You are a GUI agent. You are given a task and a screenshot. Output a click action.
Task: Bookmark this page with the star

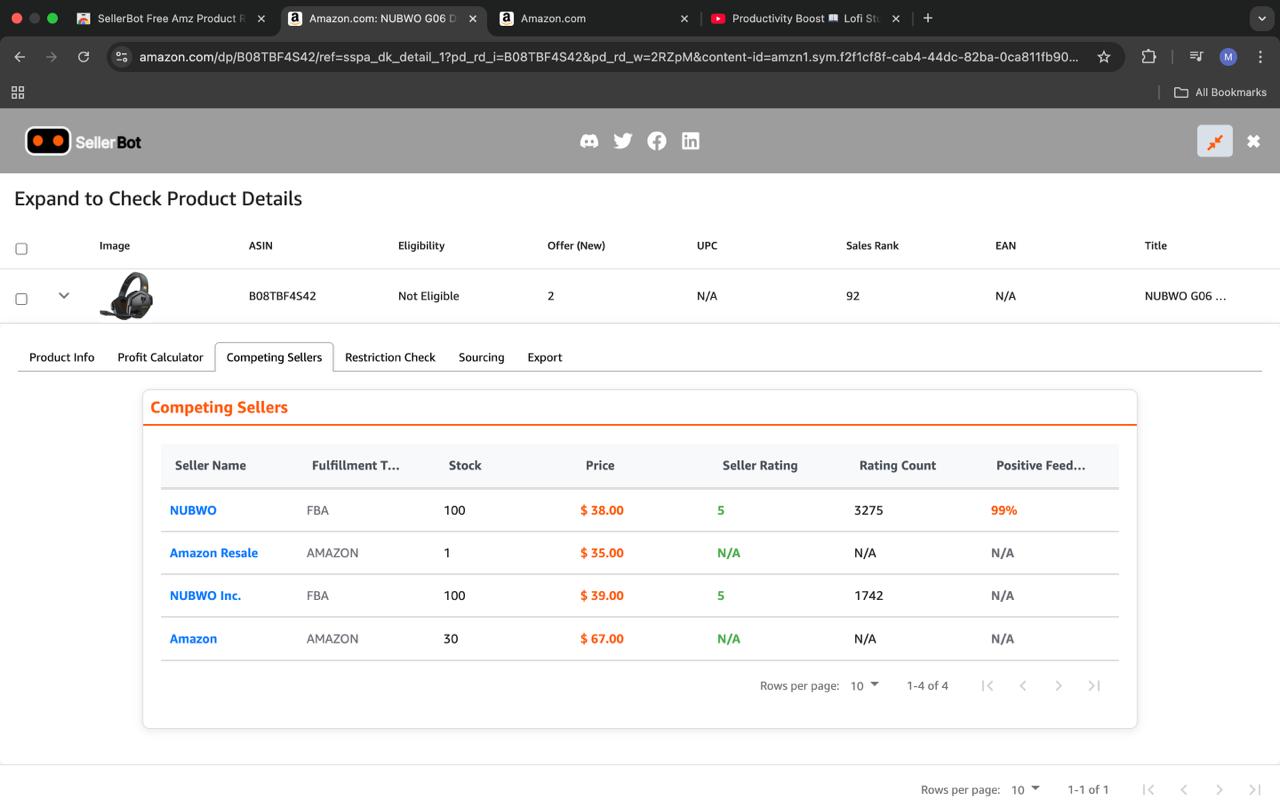[x=1104, y=57]
